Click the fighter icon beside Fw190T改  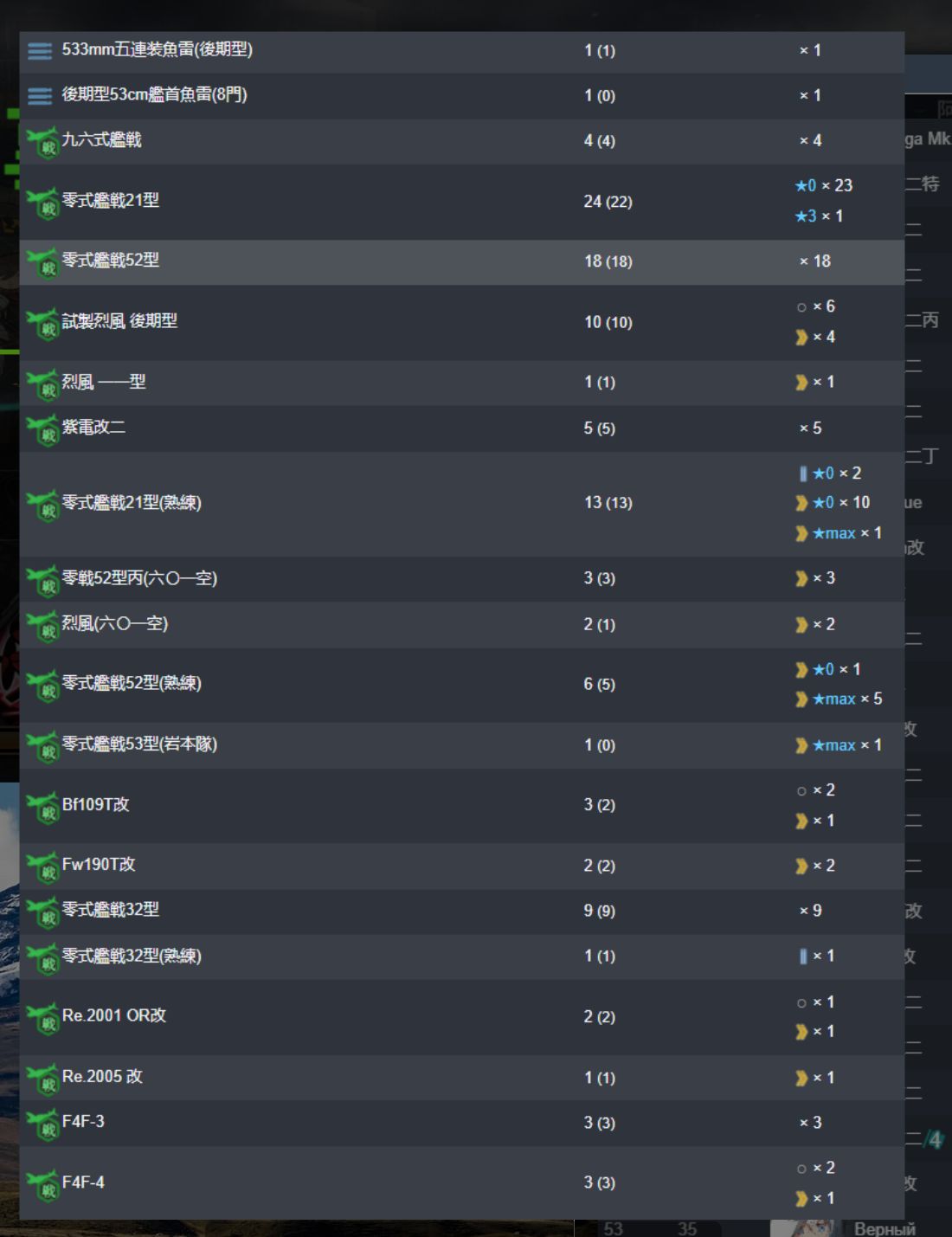(42, 867)
